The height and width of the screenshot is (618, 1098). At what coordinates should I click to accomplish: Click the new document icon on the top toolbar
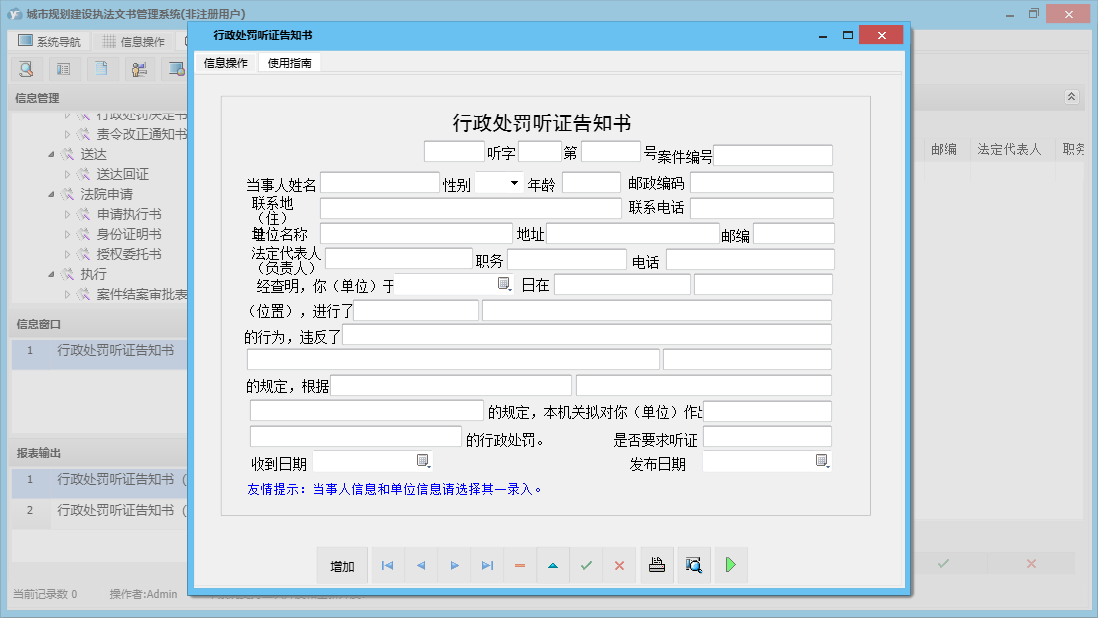pos(101,69)
